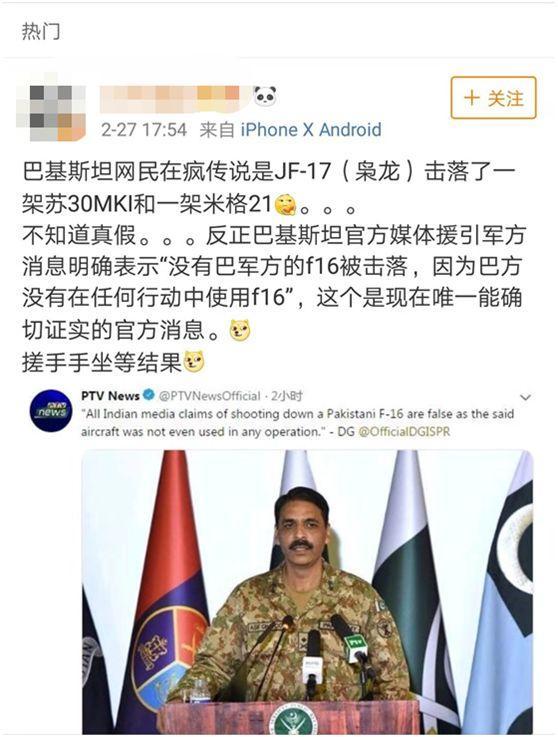Viewport: 558px width, 737px height.
Task: Click the panda badge icon beside username
Action: point(264,96)
